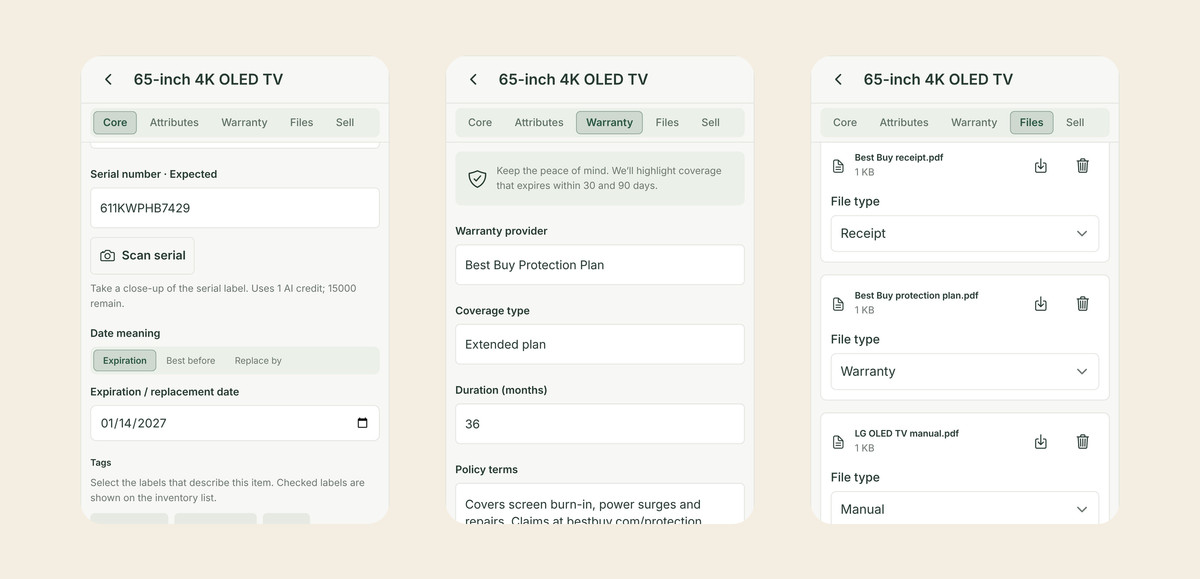
Task: Click the Best Buy protection plan.pdf file name
Action: [x=916, y=296]
